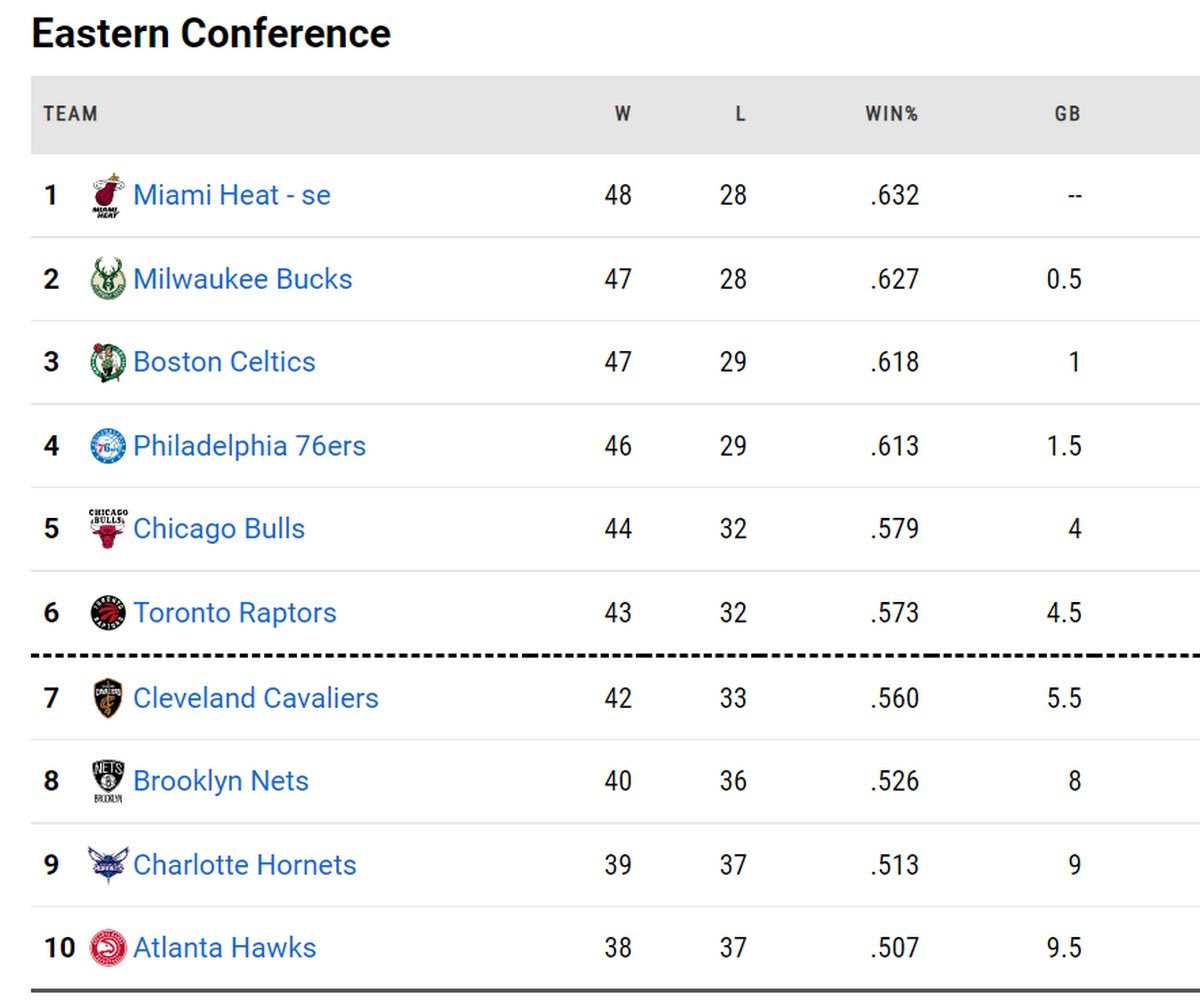Go to the Boston Celtics page
This screenshot has width=1200, height=1006.
(x=224, y=362)
